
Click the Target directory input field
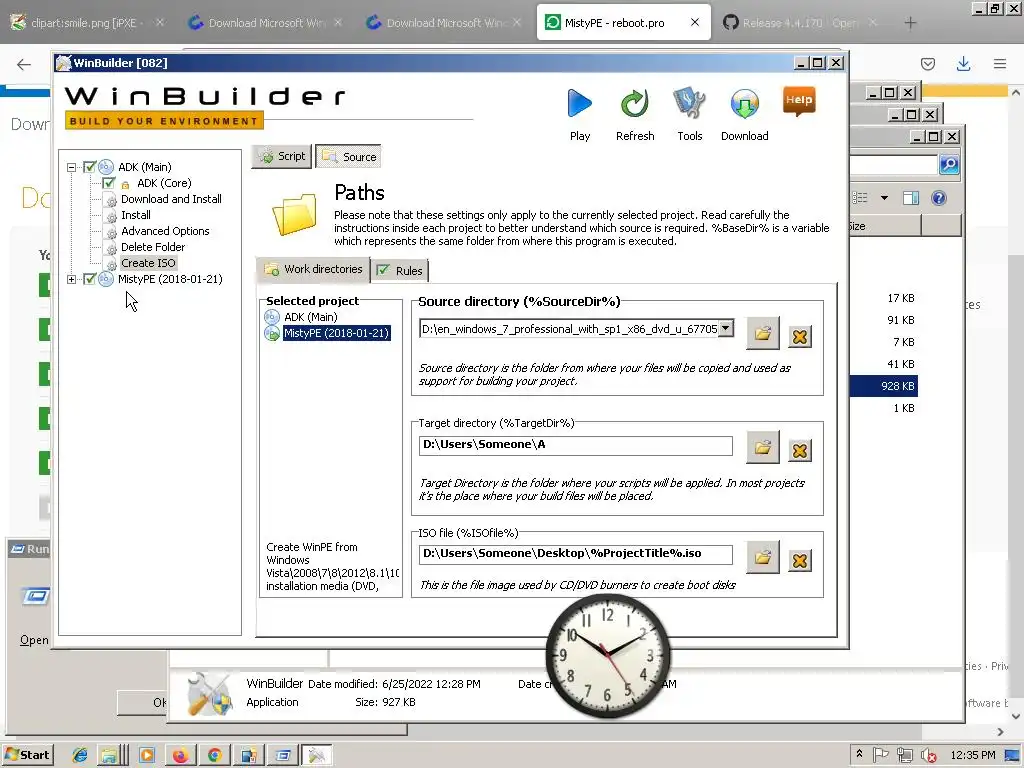point(575,445)
